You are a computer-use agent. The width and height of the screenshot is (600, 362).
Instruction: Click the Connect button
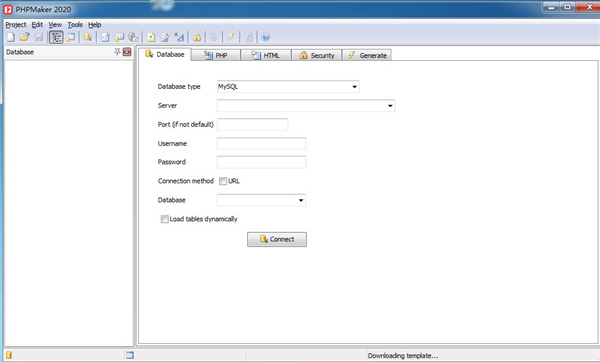[277, 239]
